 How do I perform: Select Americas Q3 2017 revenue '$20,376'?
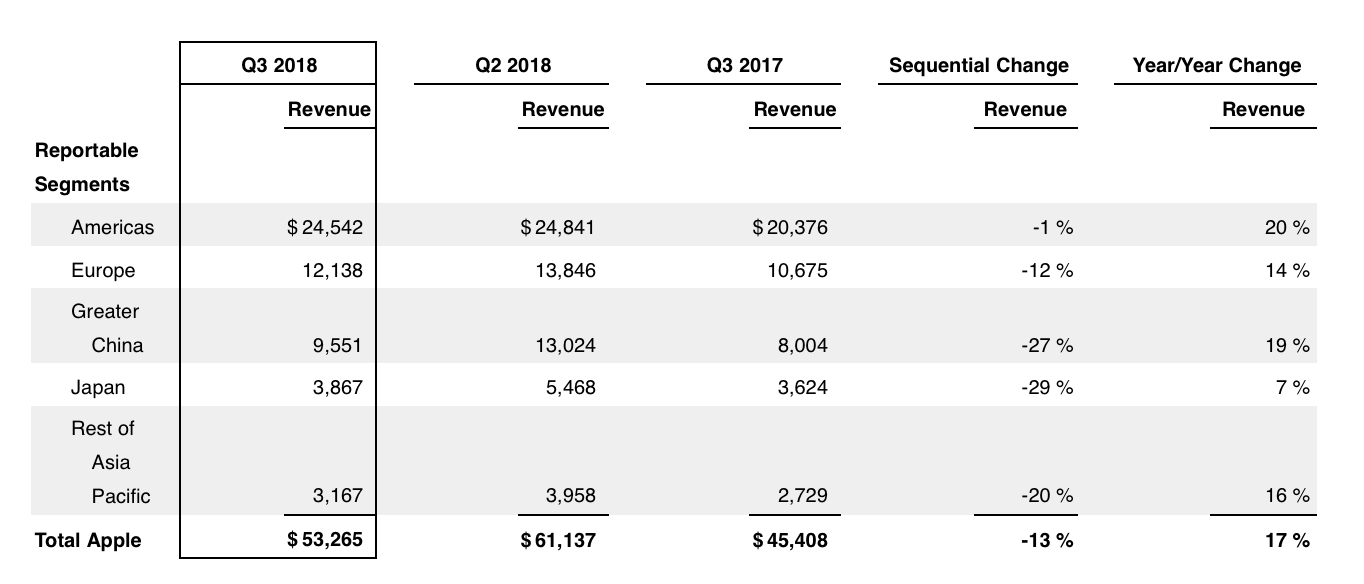pyautogui.click(x=790, y=227)
